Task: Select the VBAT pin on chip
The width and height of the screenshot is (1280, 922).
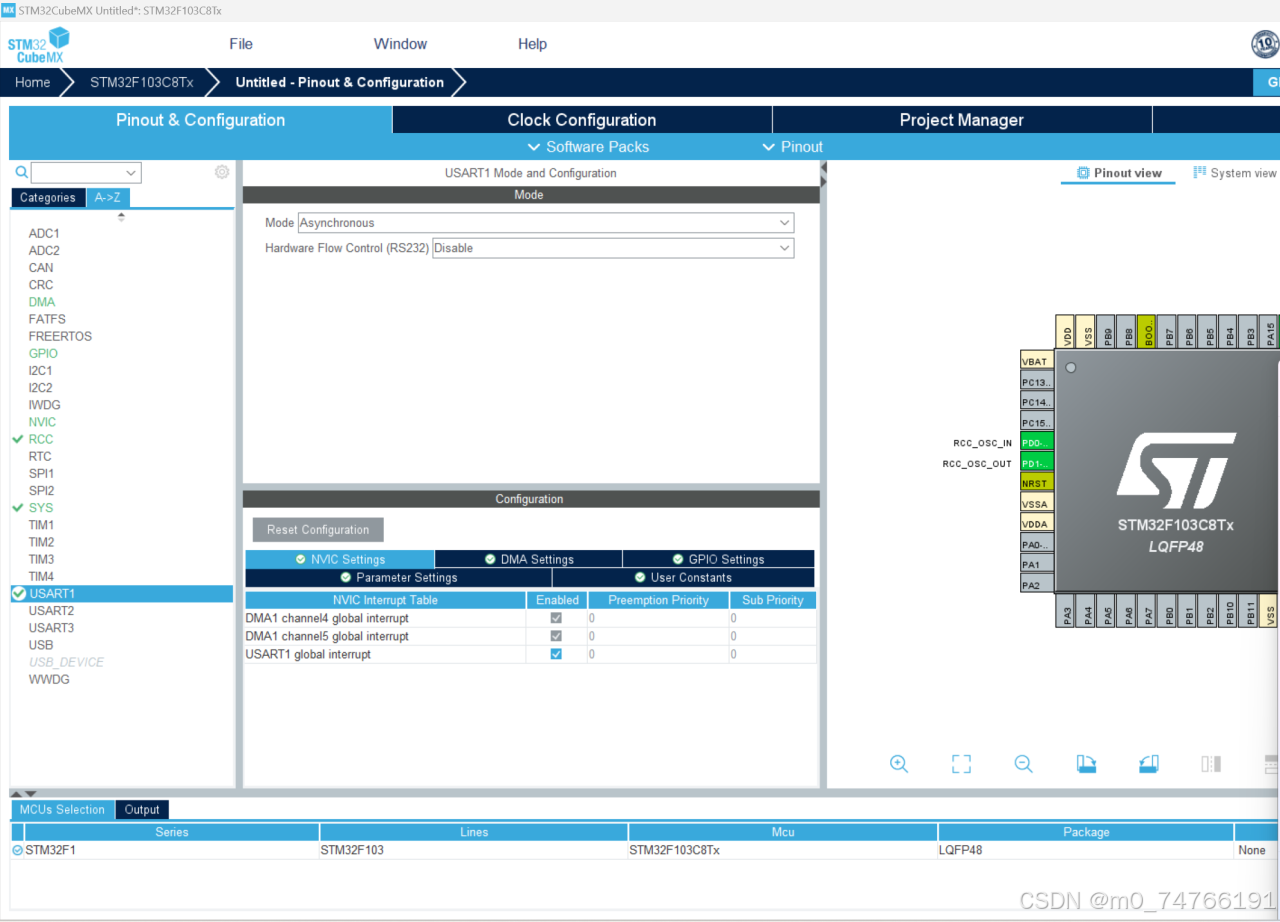Action: coord(1036,362)
